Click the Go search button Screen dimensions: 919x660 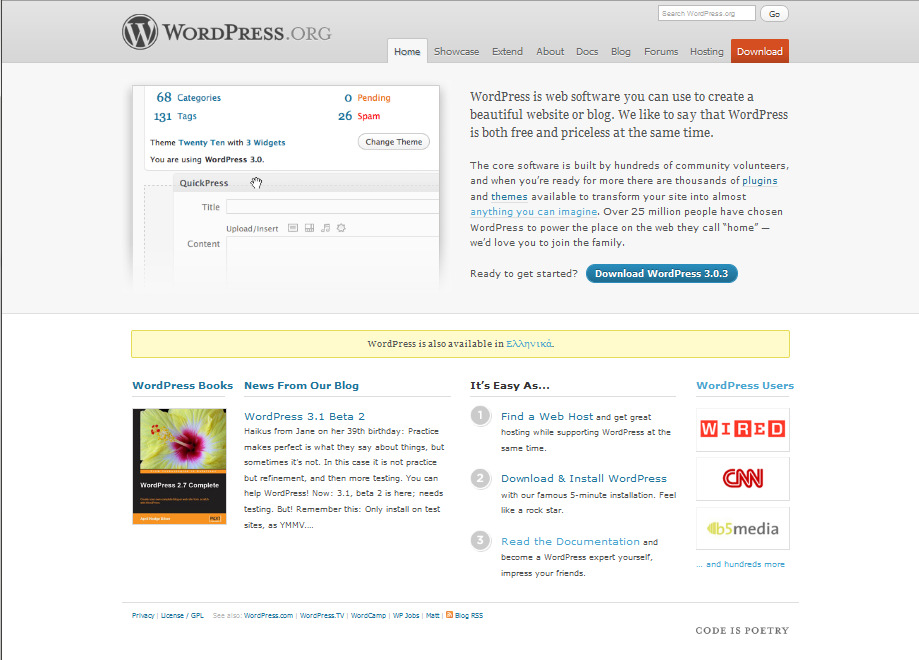(x=774, y=13)
